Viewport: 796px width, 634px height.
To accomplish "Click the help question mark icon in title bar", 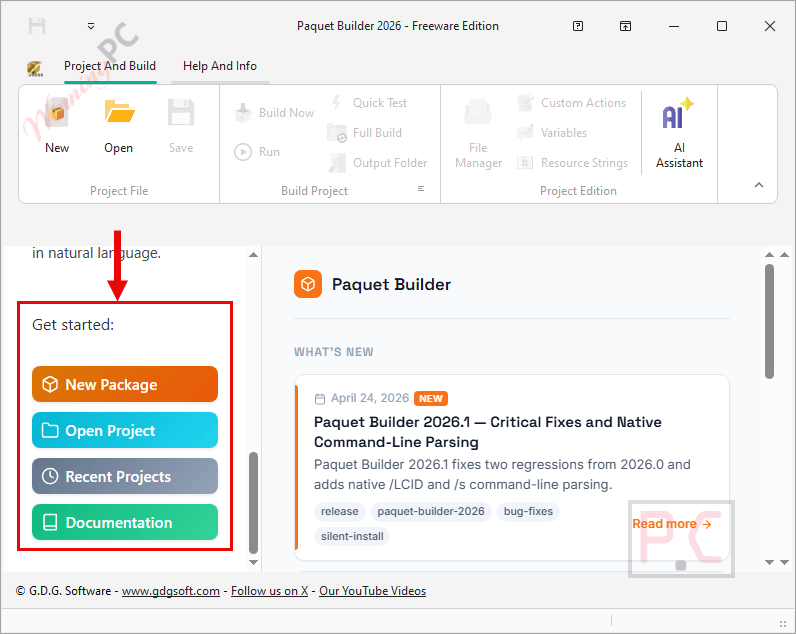I will [x=578, y=26].
